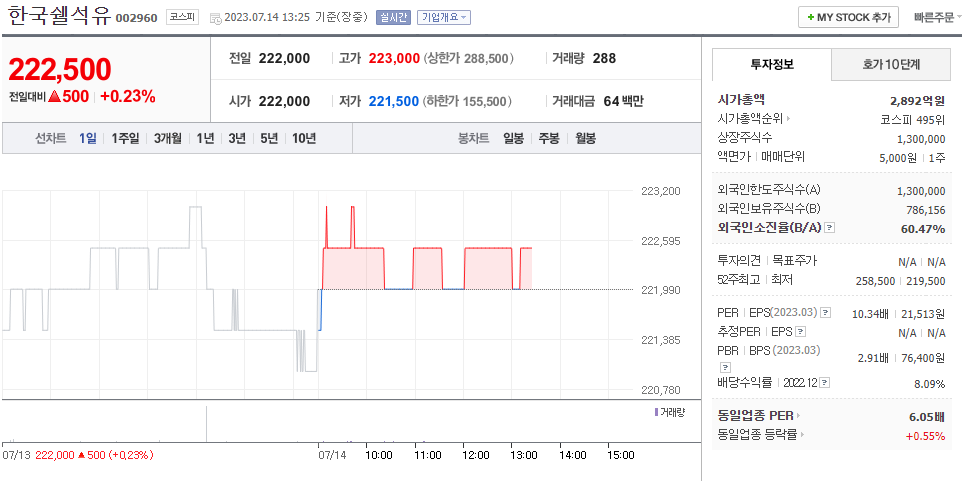The image size is (972, 481).
Task: Click the 코스피 495위 ranking value
Action: point(912,120)
